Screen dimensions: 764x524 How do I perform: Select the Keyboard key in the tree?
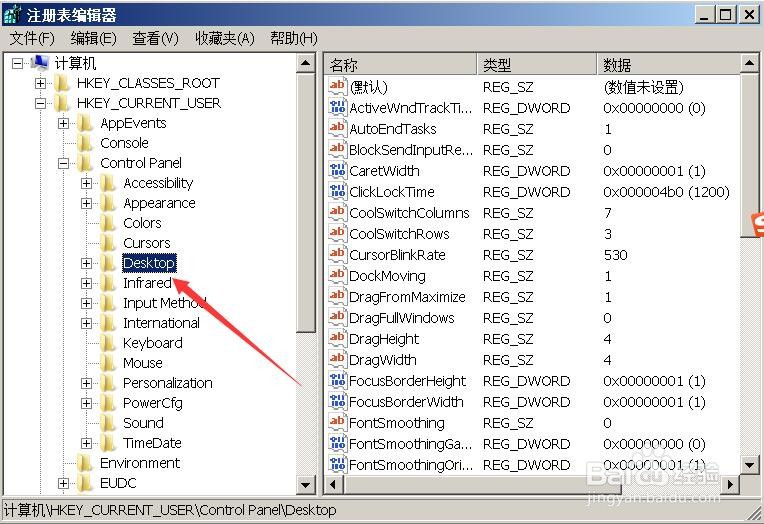click(153, 343)
